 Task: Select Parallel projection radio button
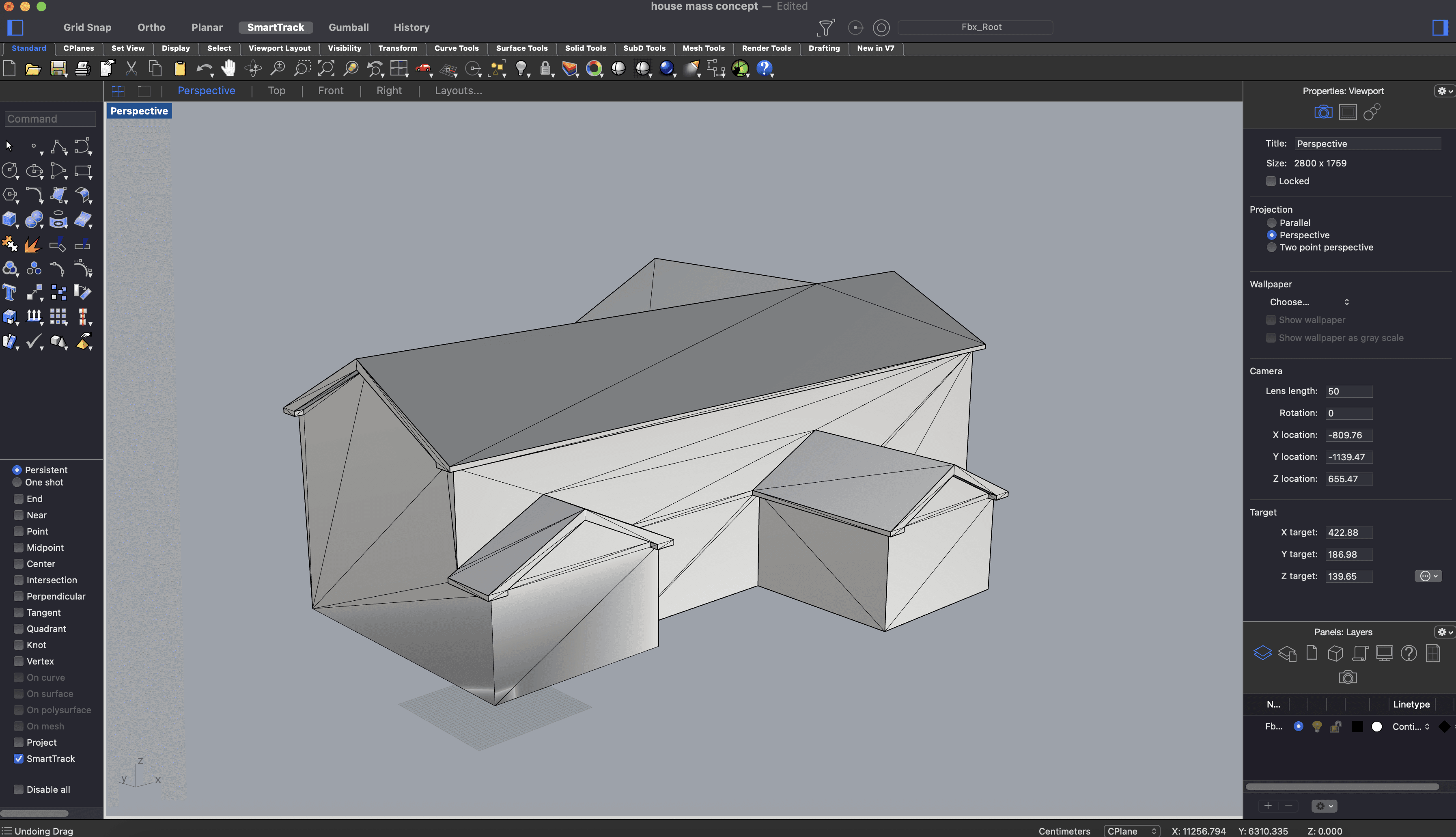point(1271,223)
